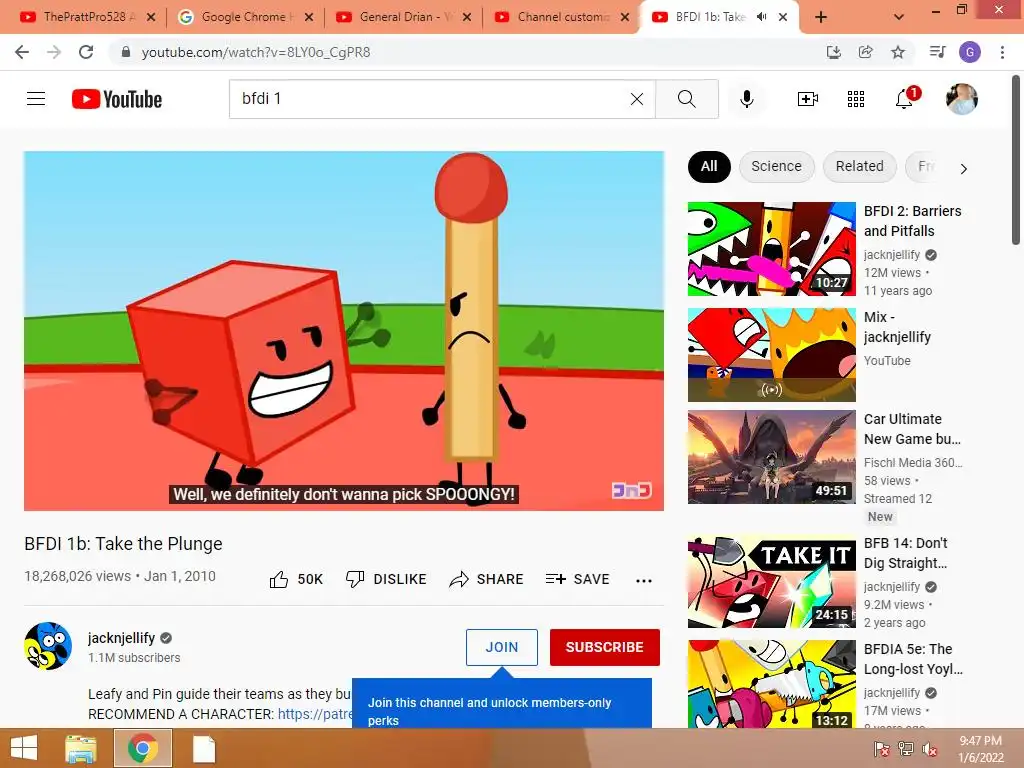1024x768 pixels.
Task: Open the Create video camera icon
Action: coord(807,99)
